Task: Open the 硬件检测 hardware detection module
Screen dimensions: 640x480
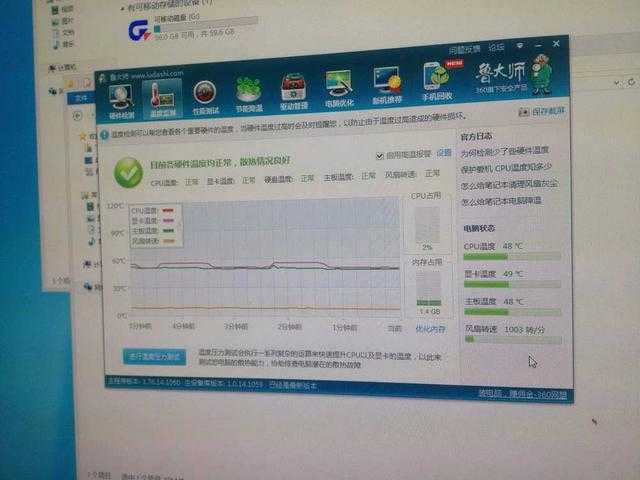Action: point(121,102)
